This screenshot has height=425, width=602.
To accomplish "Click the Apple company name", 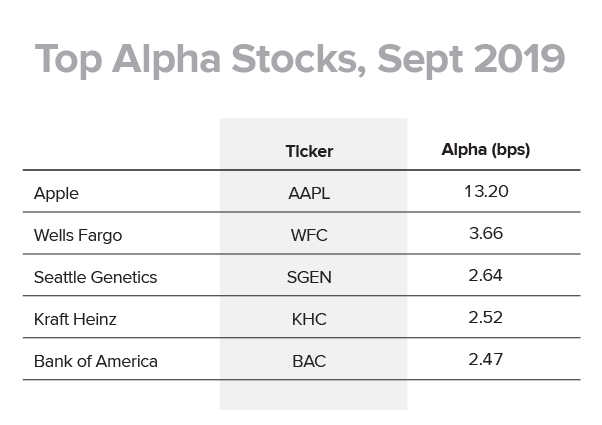I will pos(56,193).
